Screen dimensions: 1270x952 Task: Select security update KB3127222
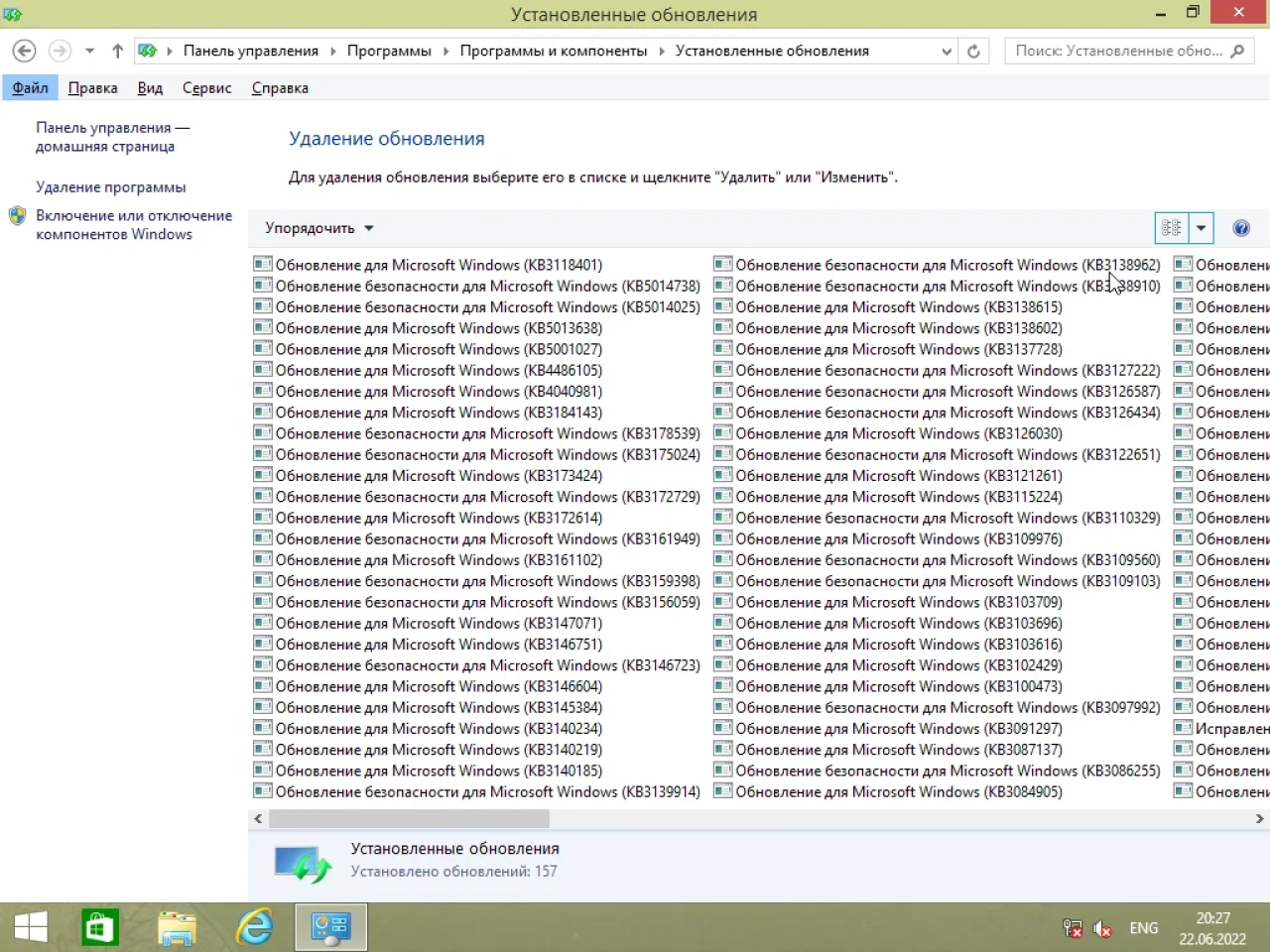pyautogui.click(x=938, y=370)
